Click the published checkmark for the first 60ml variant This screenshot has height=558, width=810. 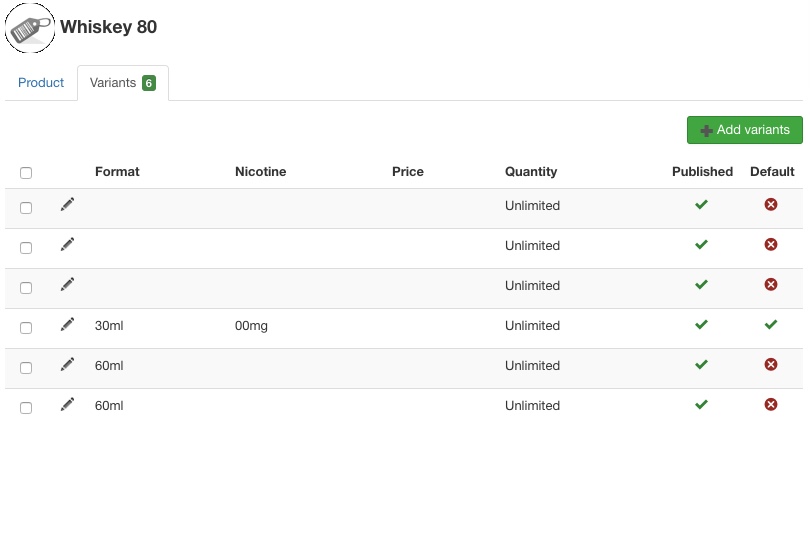pos(701,365)
